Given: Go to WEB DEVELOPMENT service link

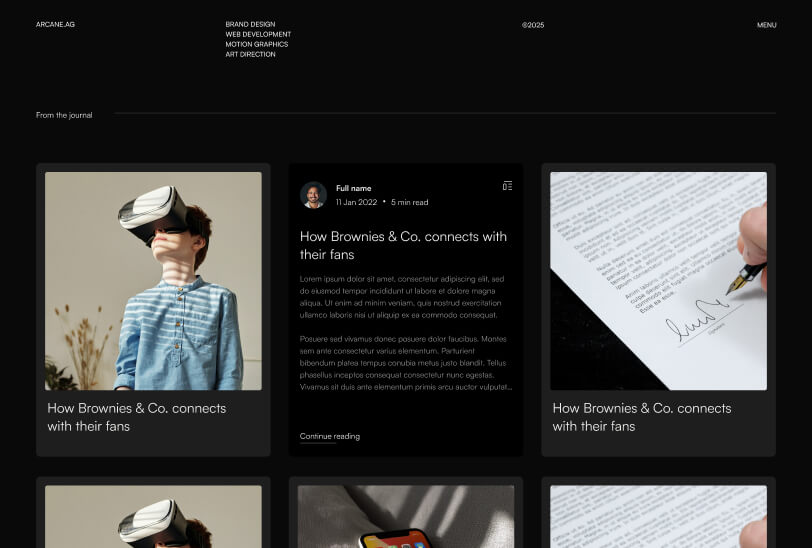Looking at the screenshot, I should [258, 34].
